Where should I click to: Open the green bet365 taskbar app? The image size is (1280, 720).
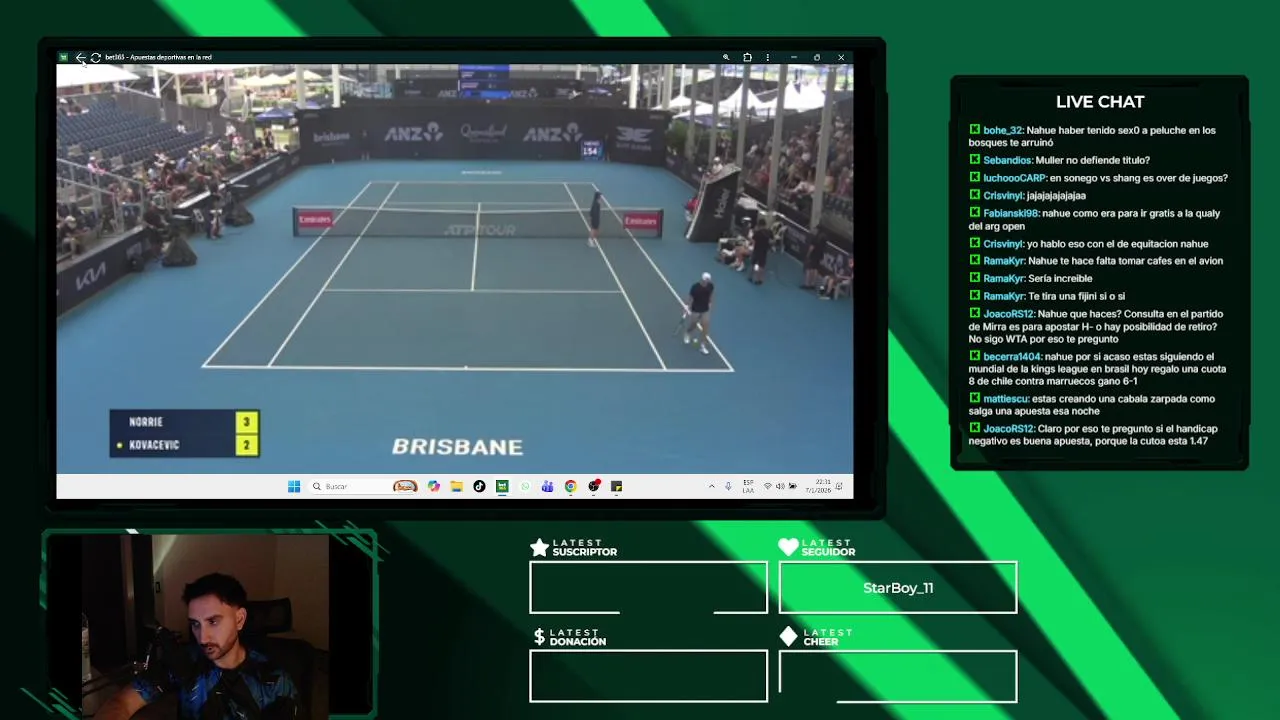[x=502, y=486]
